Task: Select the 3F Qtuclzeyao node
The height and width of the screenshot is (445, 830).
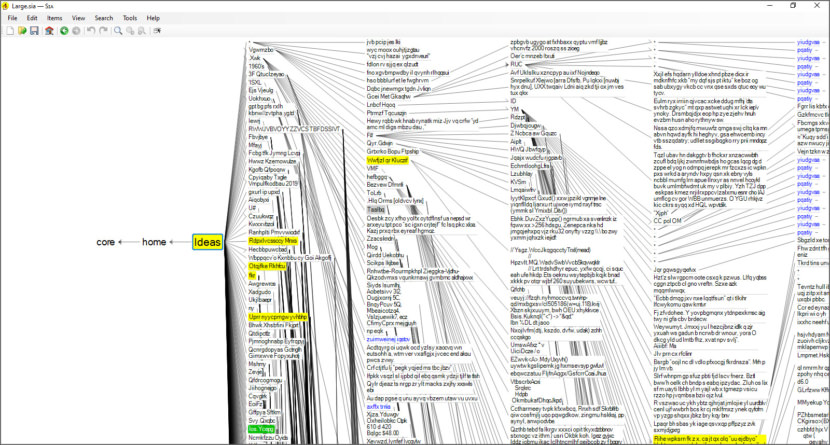Action: (266, 74)
